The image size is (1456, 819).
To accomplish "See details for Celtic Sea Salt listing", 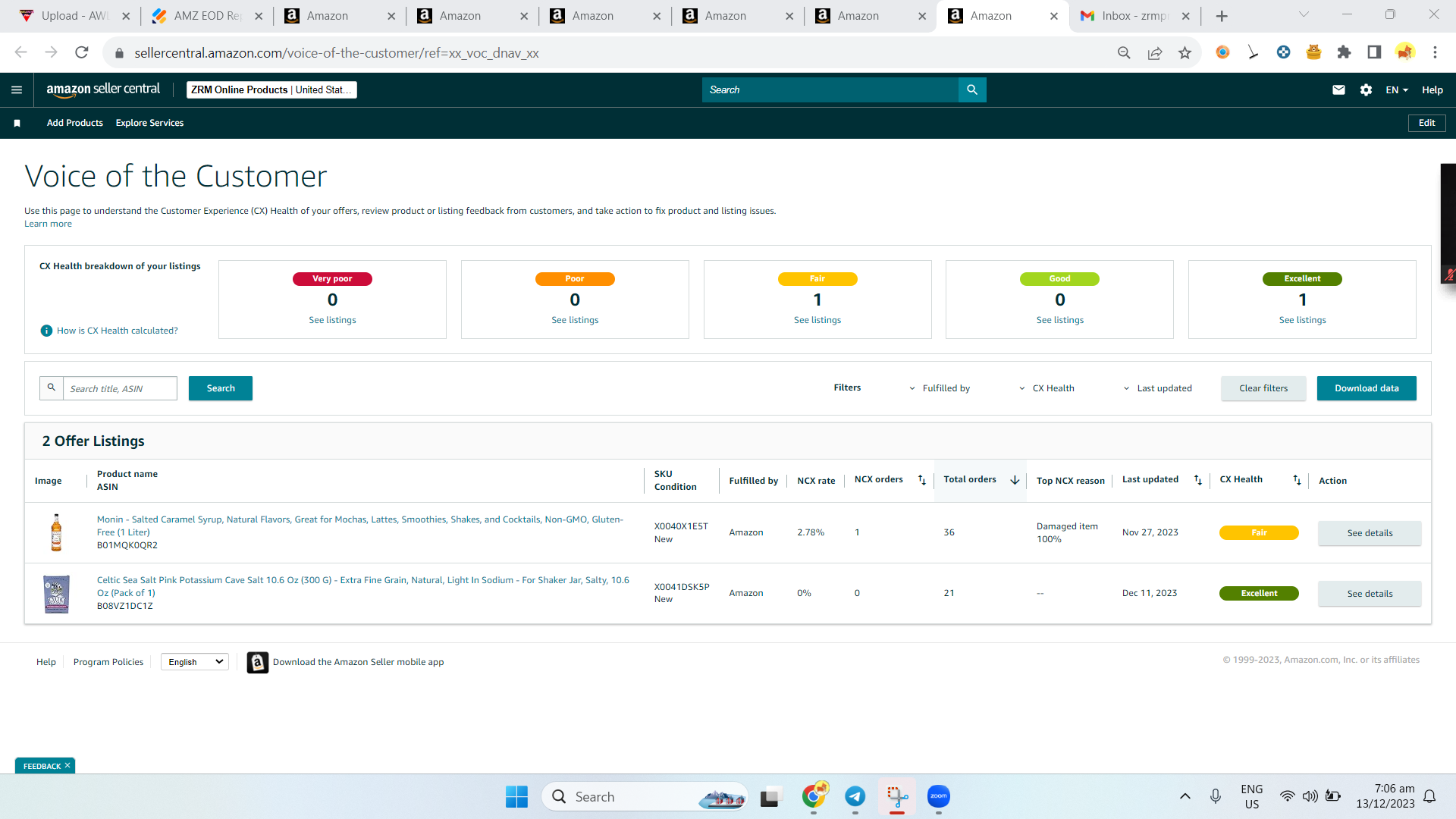I will 1370,594.
